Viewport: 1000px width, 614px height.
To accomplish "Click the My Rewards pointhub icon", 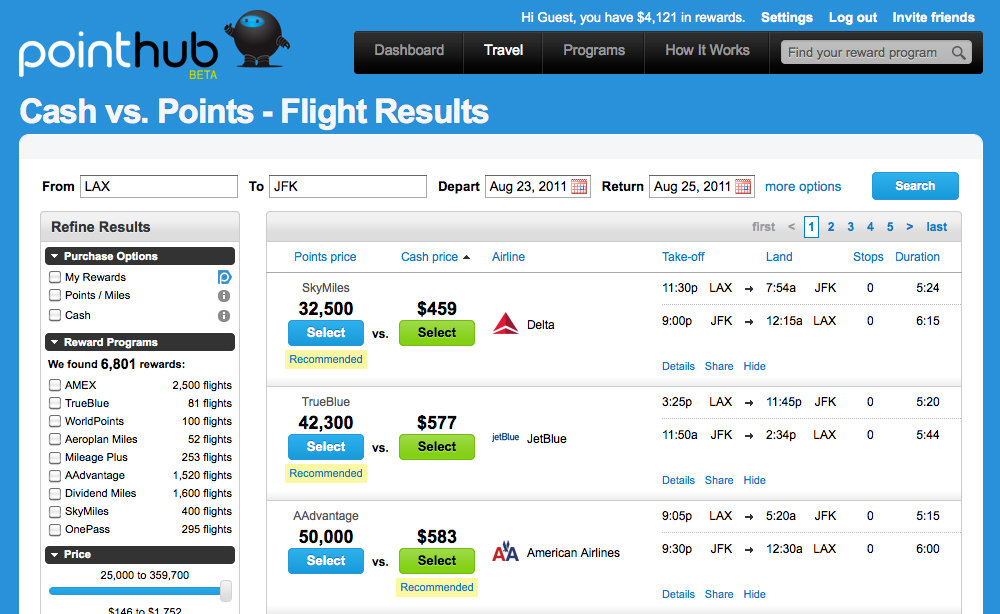I will pyautogui.click(x=224, y=277).
